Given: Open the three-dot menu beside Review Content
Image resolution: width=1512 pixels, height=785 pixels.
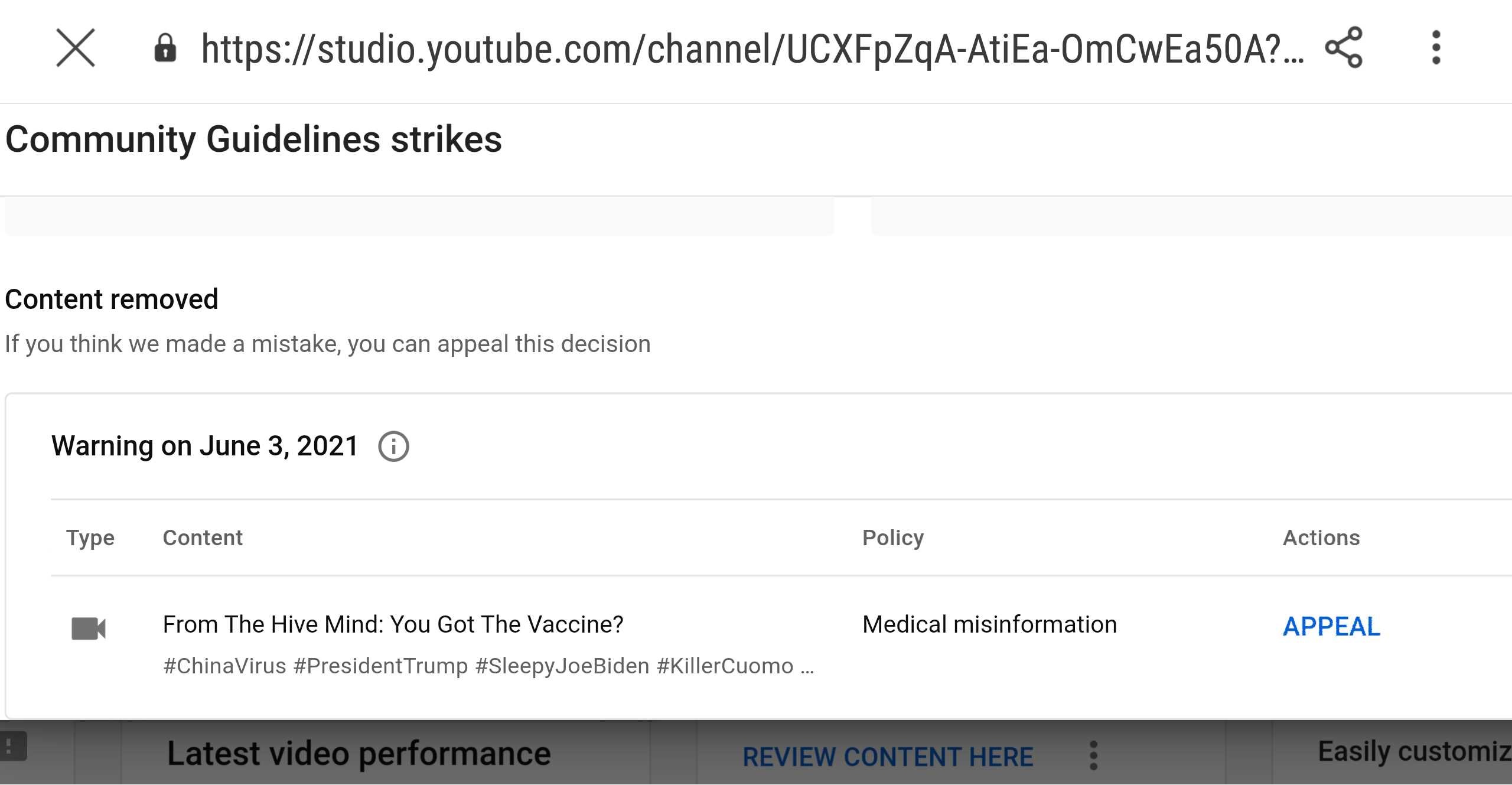Looking at the screenshot, I should coord(1093,755).
